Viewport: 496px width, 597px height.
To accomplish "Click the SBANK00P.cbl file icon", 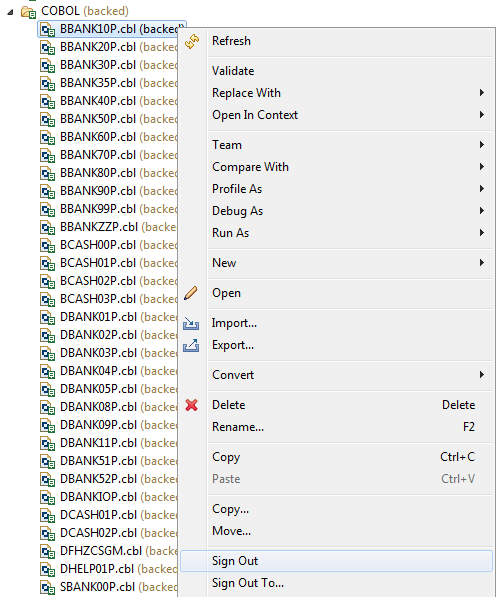I will point(47,587).
